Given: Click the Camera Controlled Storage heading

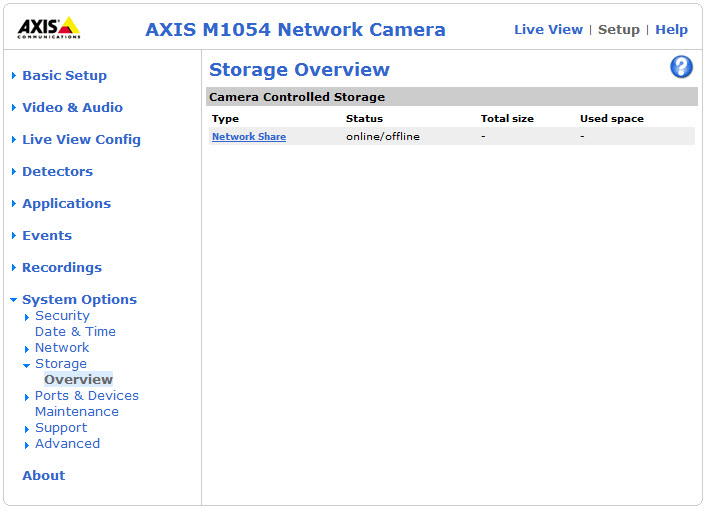Looking at the screenshot, I should 297,97.
